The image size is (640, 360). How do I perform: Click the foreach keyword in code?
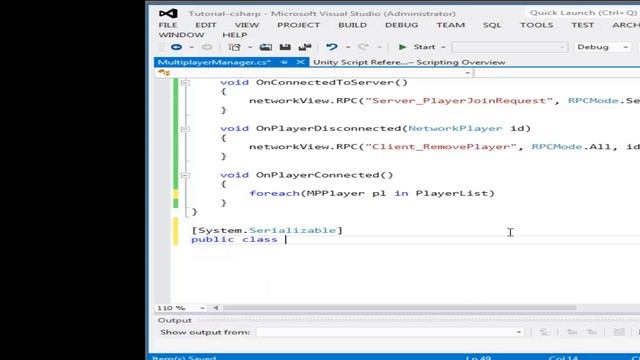274,193
